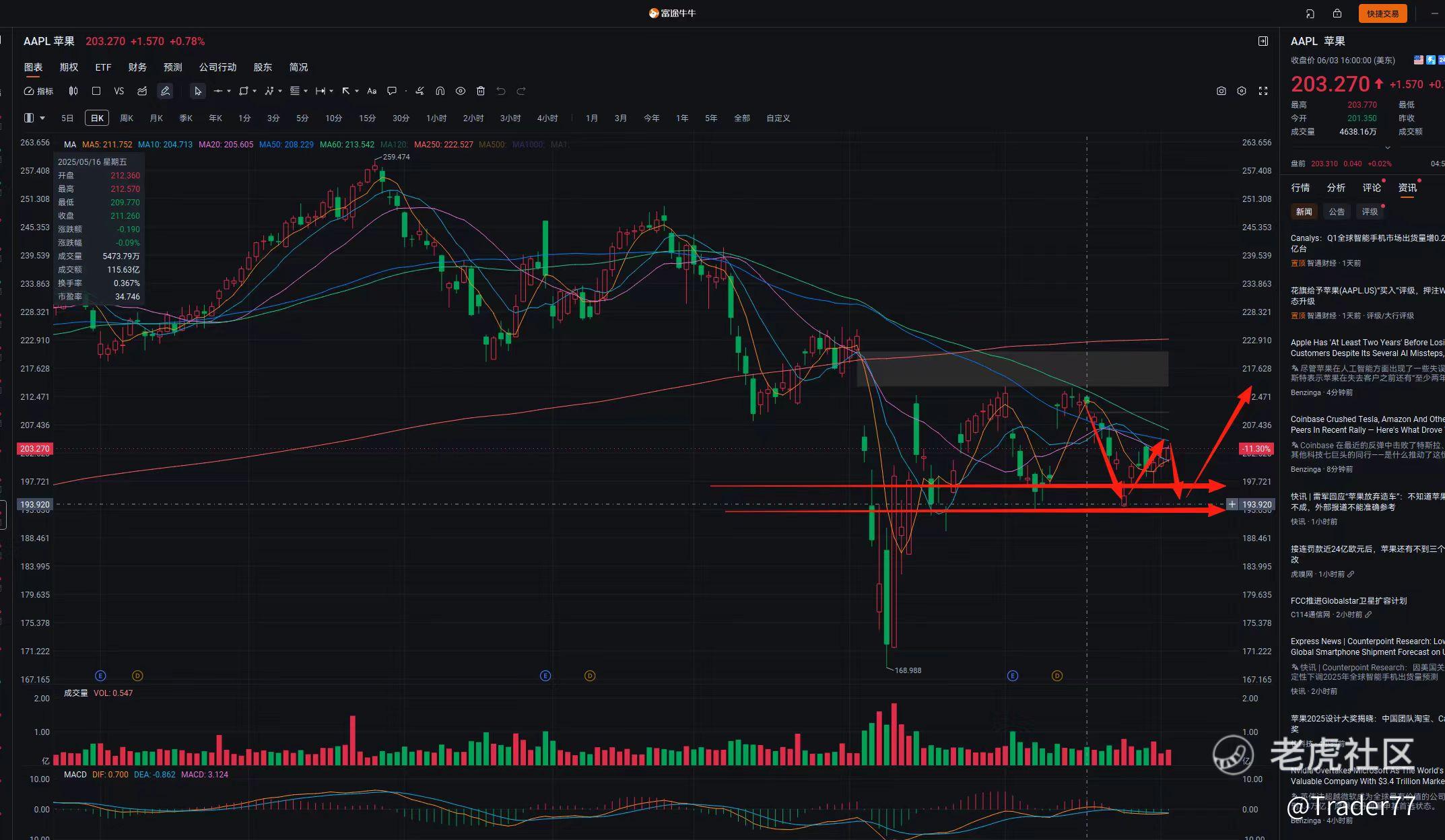The height and width of the screenshot is (840, 1445).
Task: Select the range measure tool
Action: tap(321, 91)
